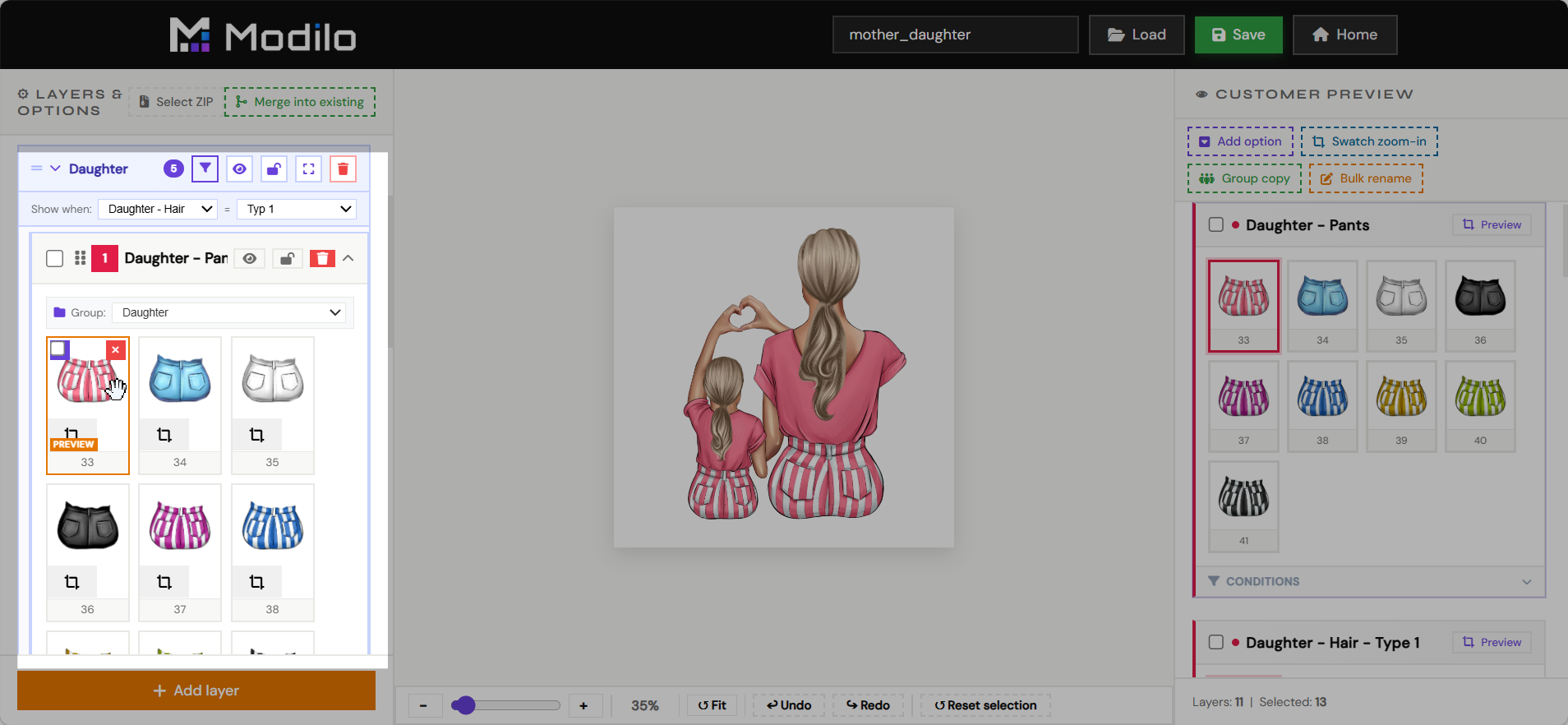Go to Home

1344,35
